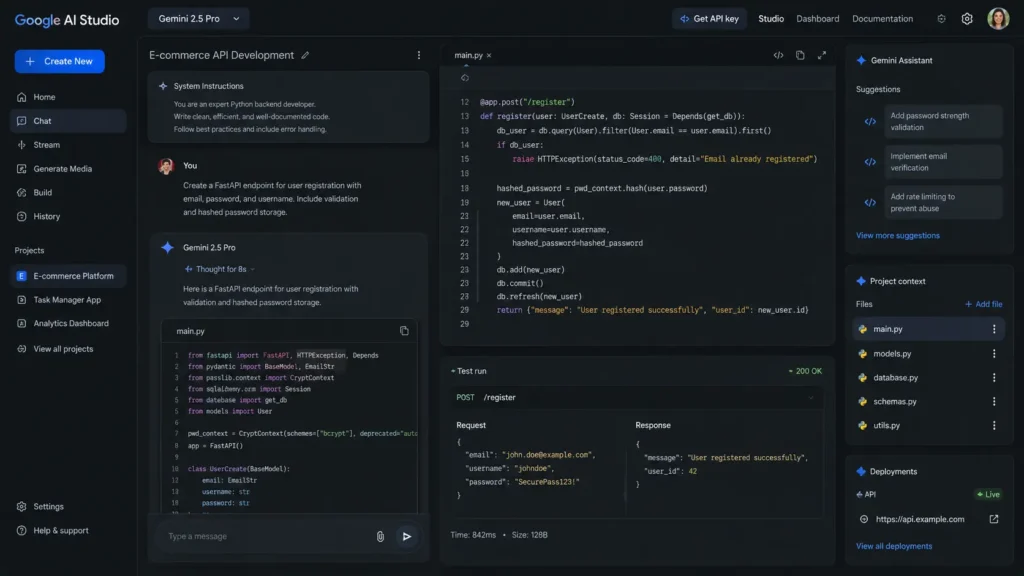This screenshot has width=1024, height=576.
Task: Click the System Instructions sparkle icon
Action: click(163, 86)
